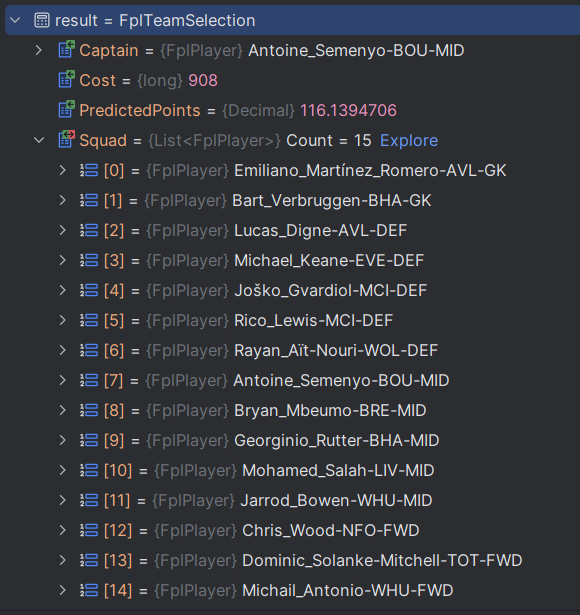Image resolution: width=580 pixels, height=615 pixels.
Task: Select the PredictedPoints property name
Action: tap(140, 111)
